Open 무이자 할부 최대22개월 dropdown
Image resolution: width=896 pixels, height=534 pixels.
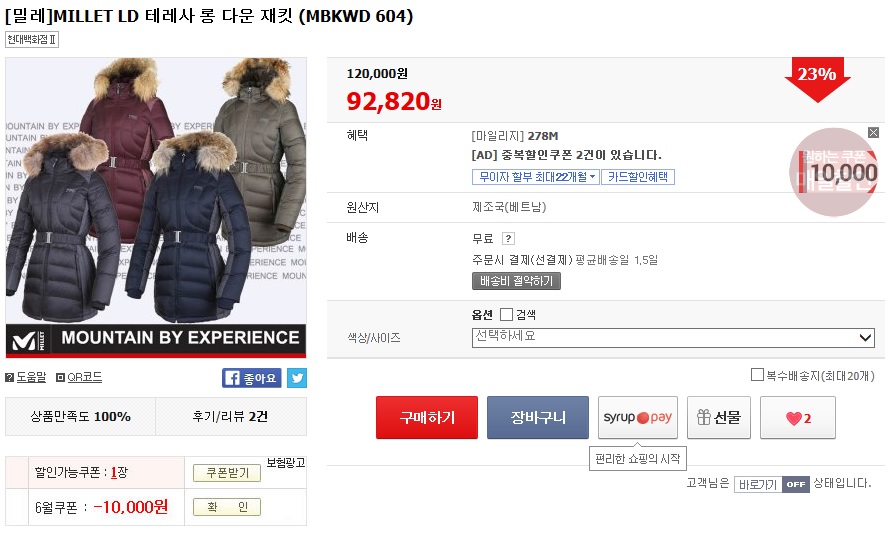click(x=535, y=177)
